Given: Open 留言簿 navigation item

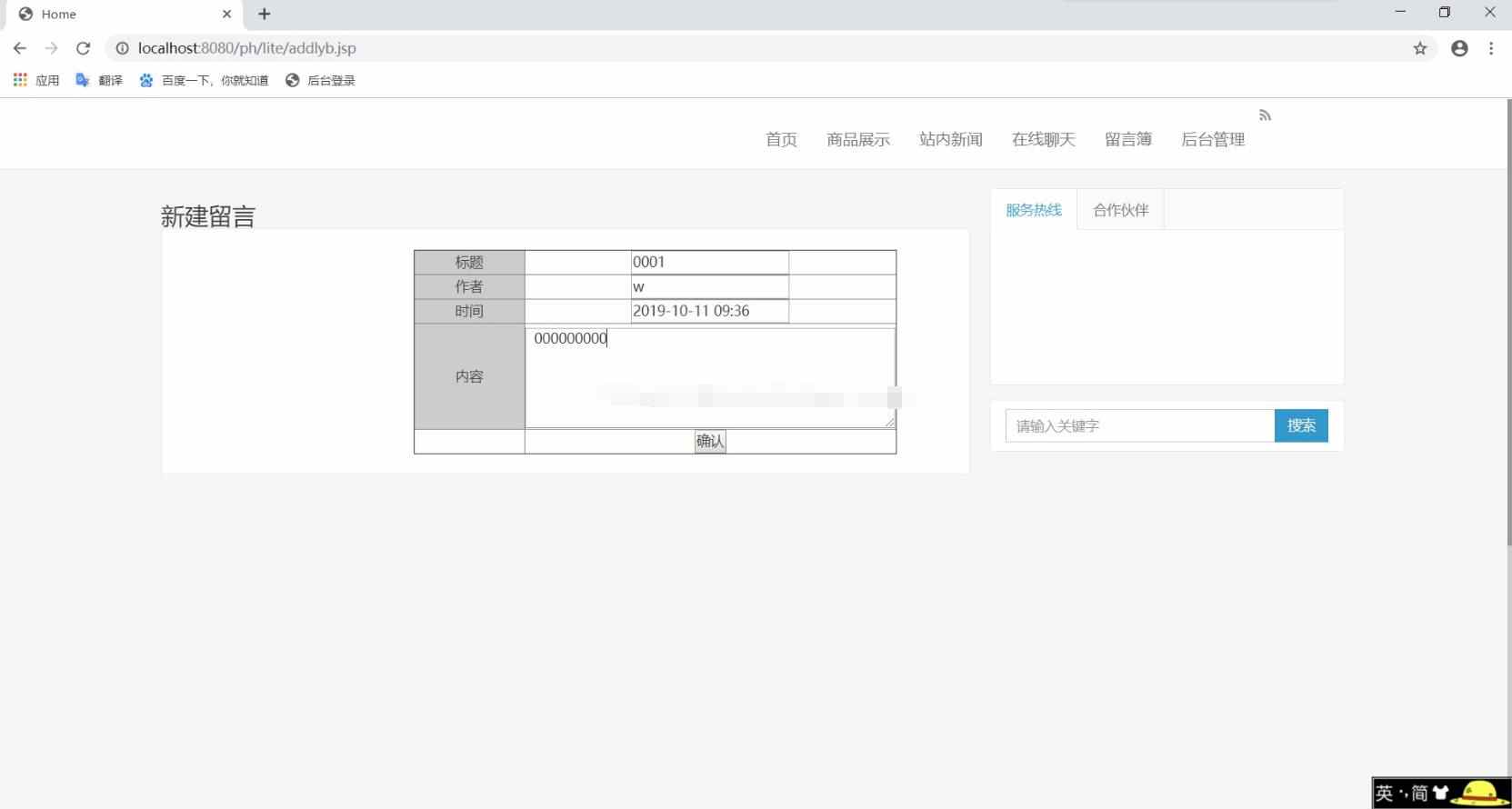Looking at the screenshot, I should 1128,139.
